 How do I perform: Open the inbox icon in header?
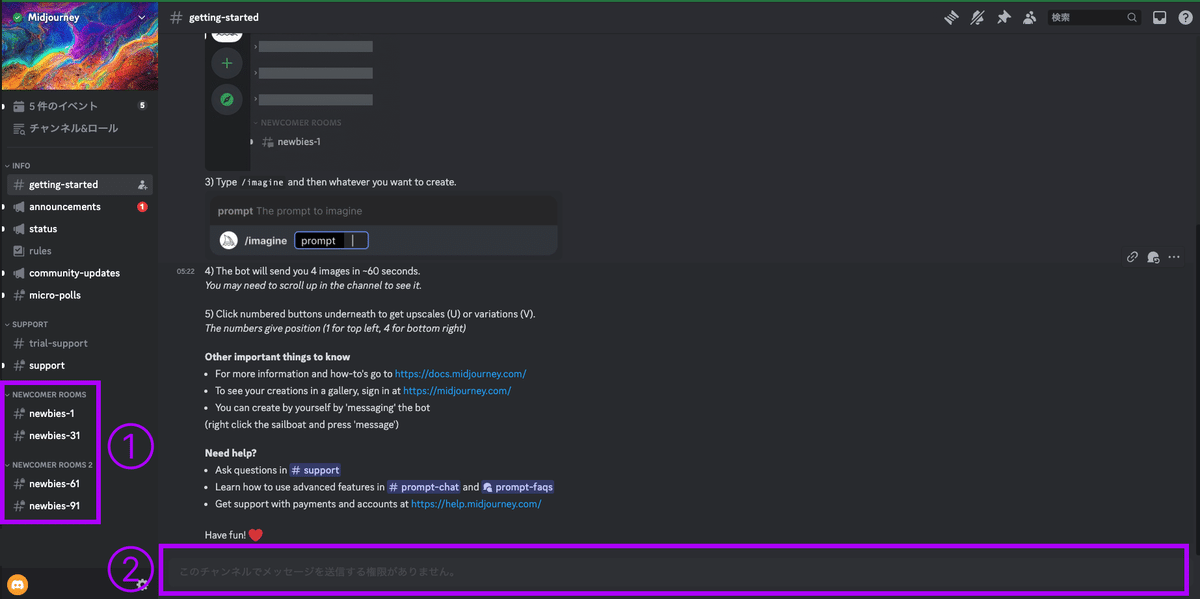1159,17
